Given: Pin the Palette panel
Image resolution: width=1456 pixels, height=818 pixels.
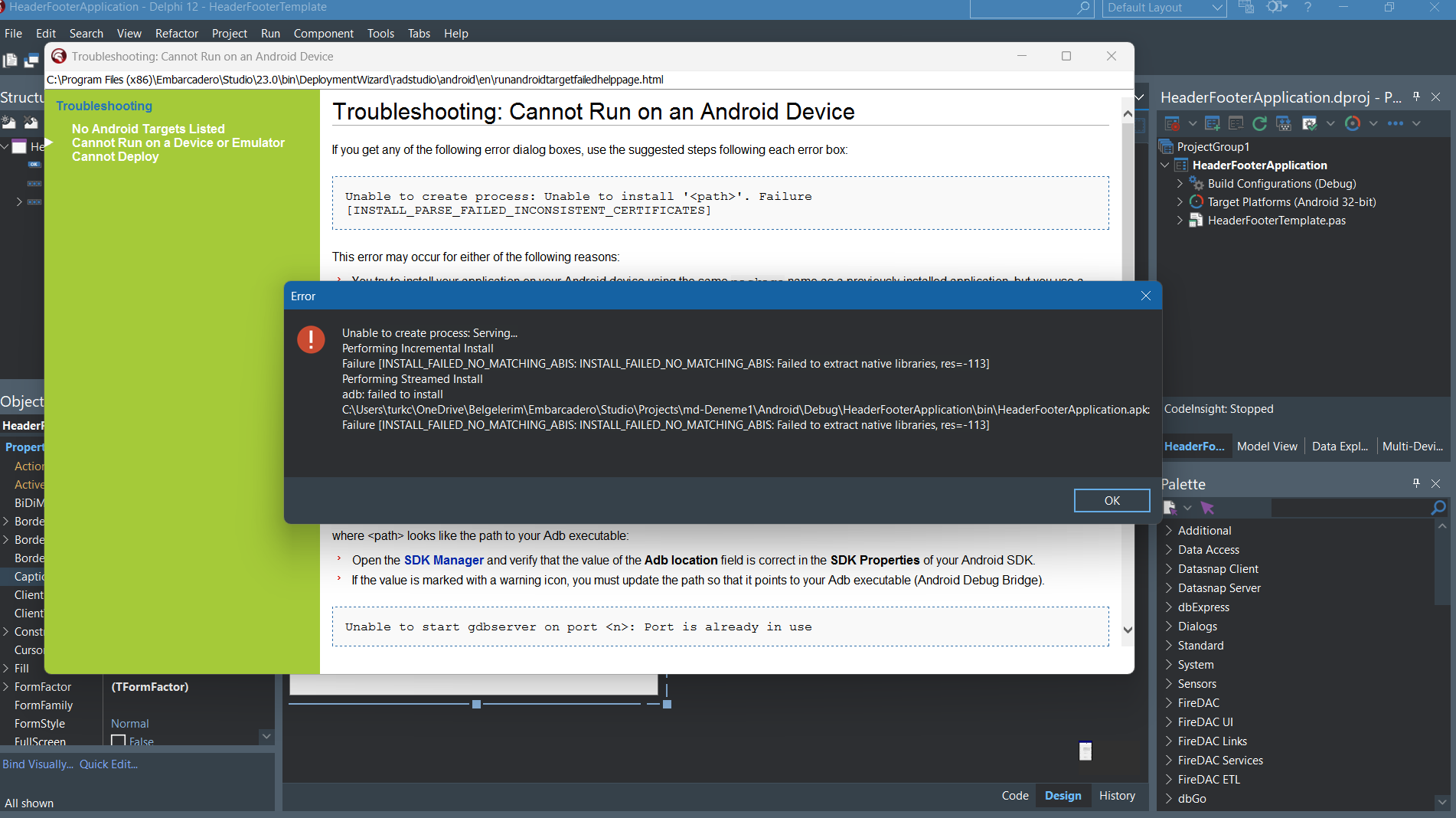Looking at the screenshot, I should click(x=1416, y=483).
